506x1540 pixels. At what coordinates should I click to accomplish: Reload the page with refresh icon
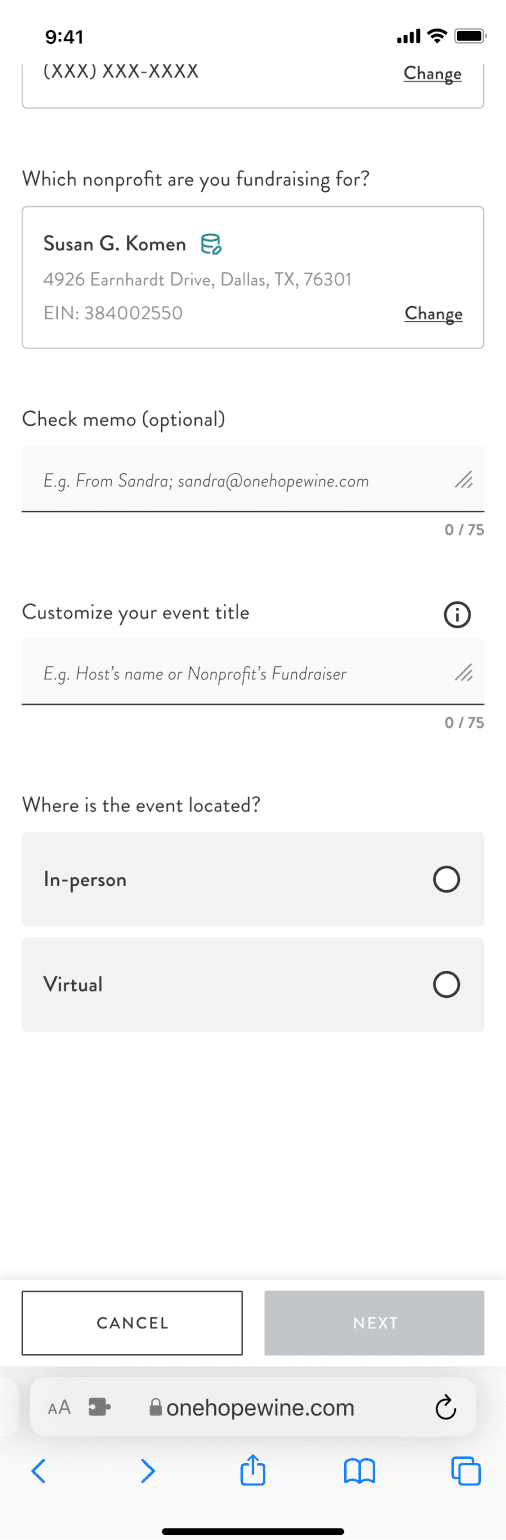[x=446, y=1408]
